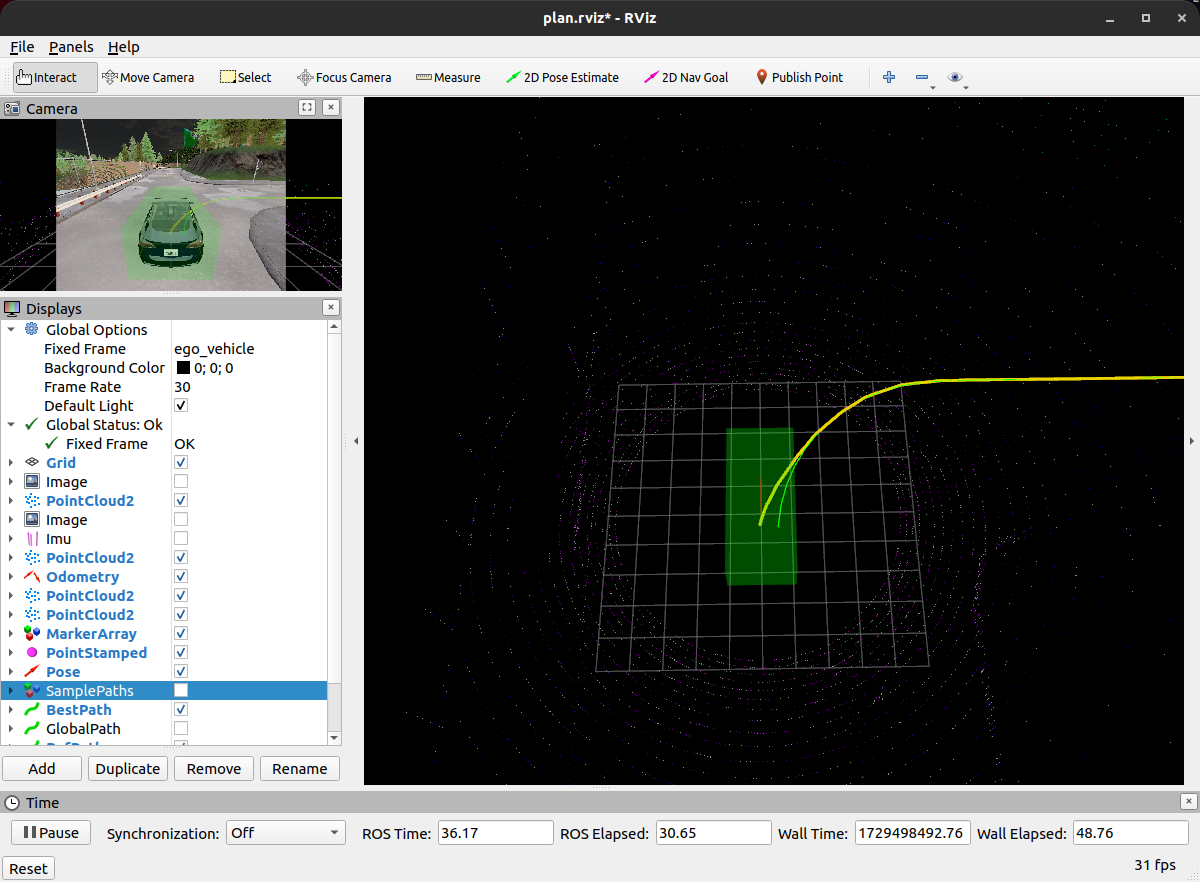This screenshot has height=882, width=1200.
Task: Expand the Imu display node
Action: (11, 538)
